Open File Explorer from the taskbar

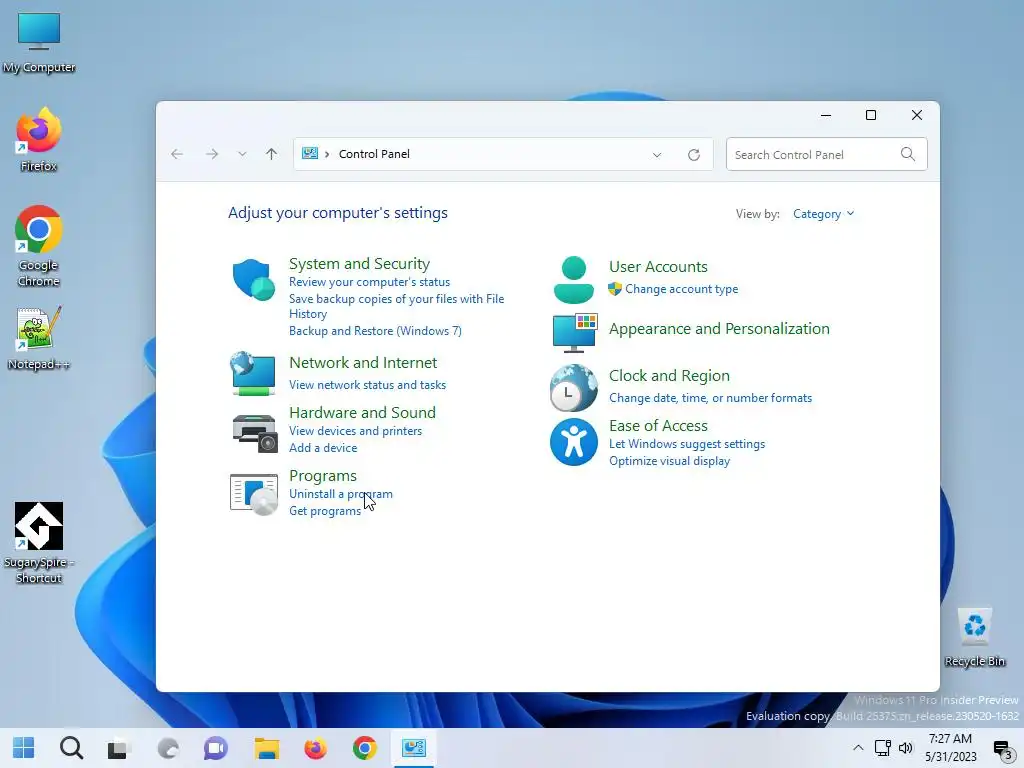pos(266,748)
